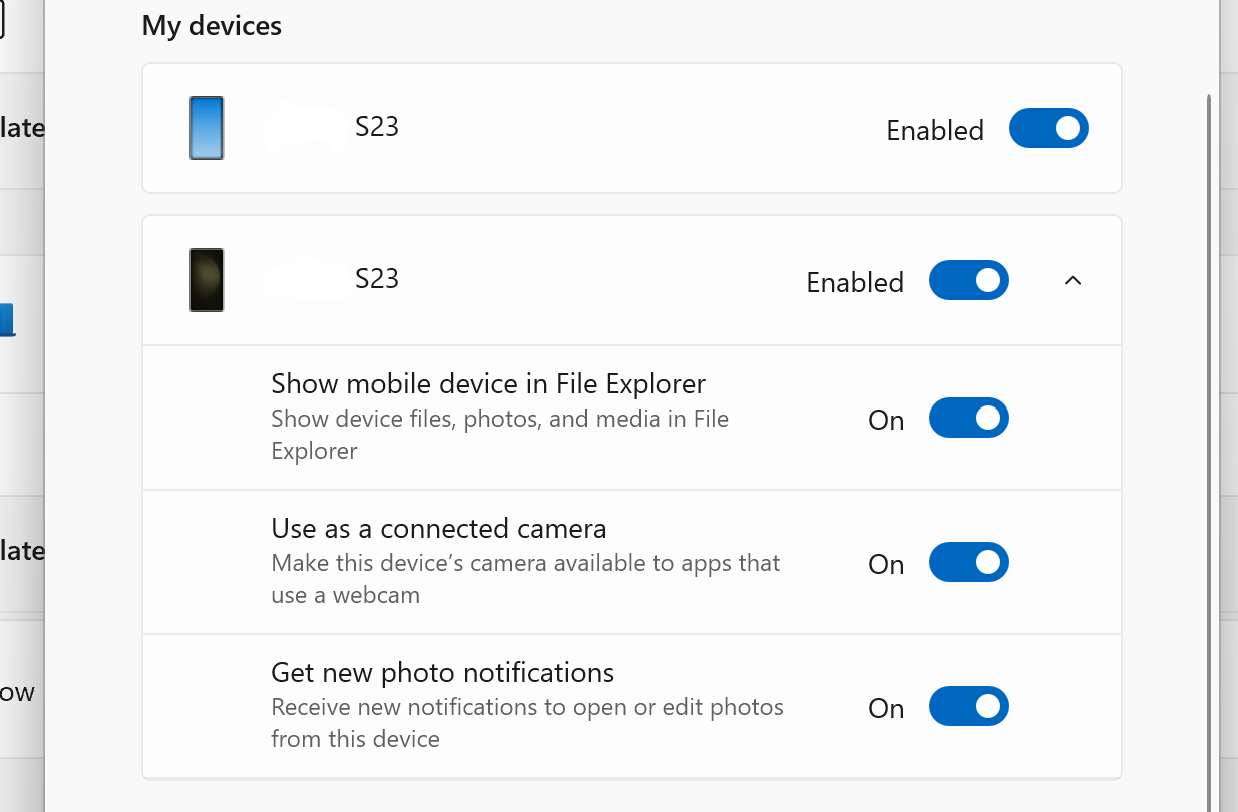The image size is (1238, 812).
Task: Click the My devices heading
Action: pos(211,25)
